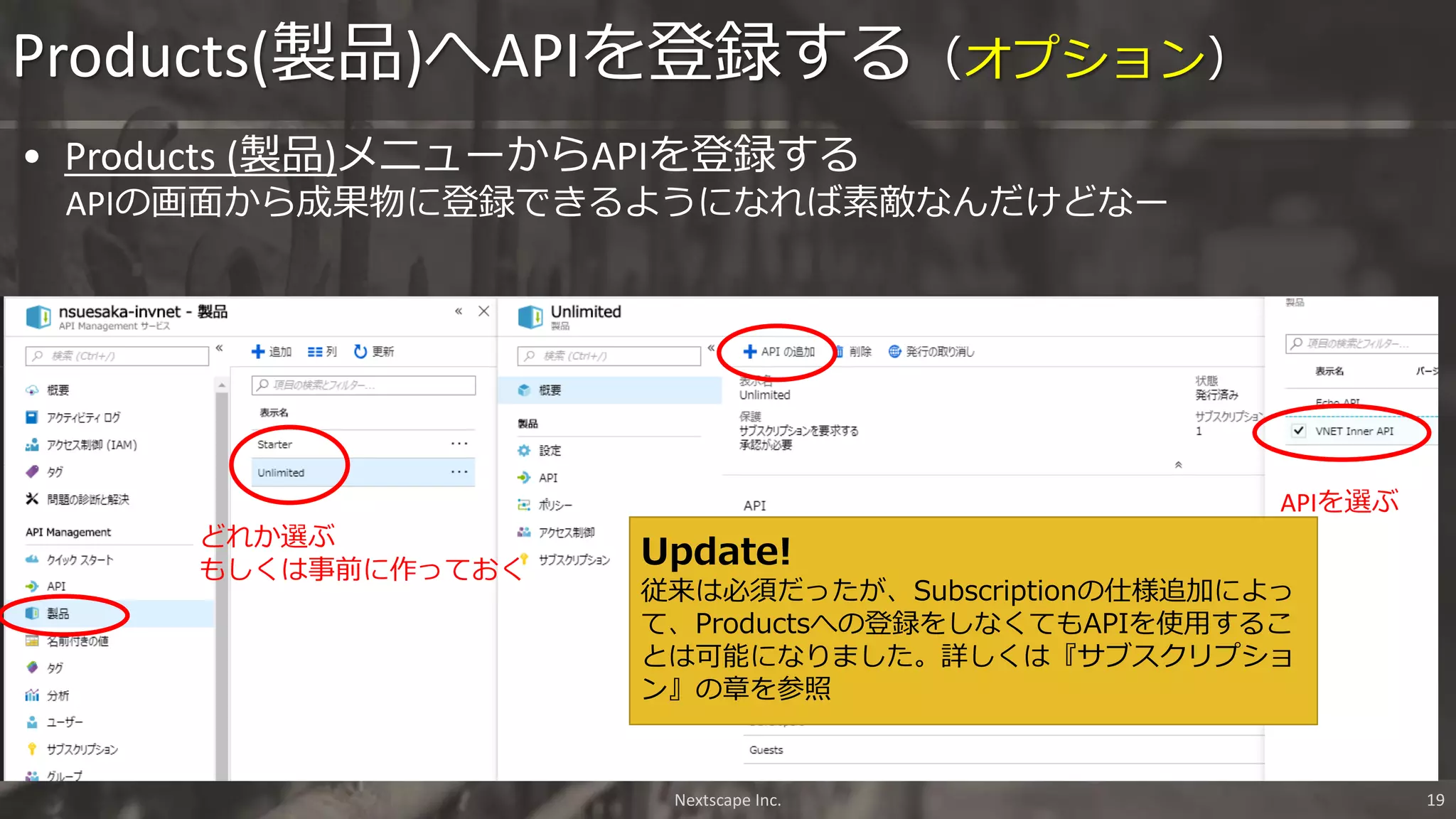
Task: Click the Guests row
Action: pos(1004,750)
